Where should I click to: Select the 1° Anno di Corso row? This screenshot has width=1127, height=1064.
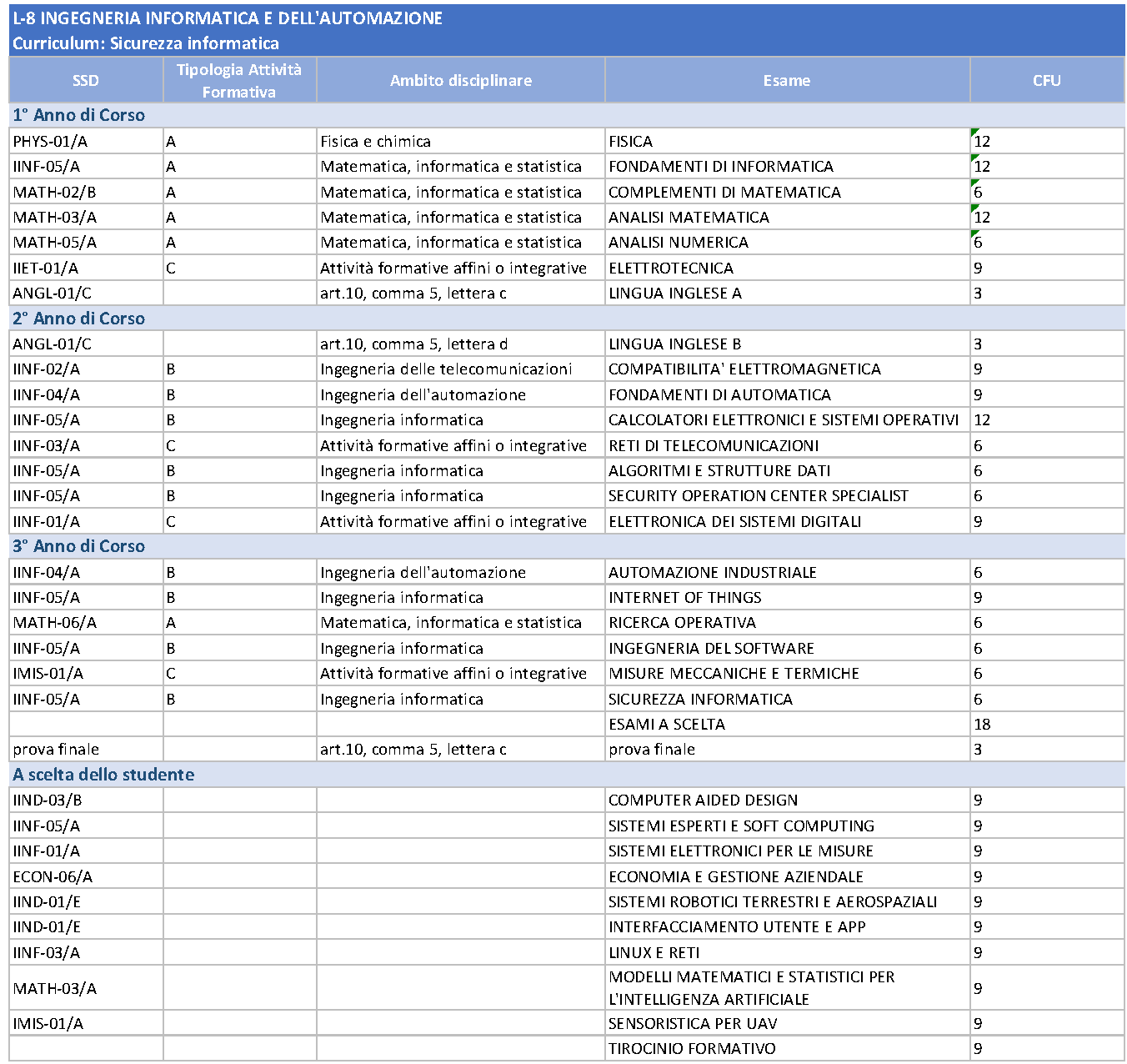pyautogui.click(x=567, y=115)
